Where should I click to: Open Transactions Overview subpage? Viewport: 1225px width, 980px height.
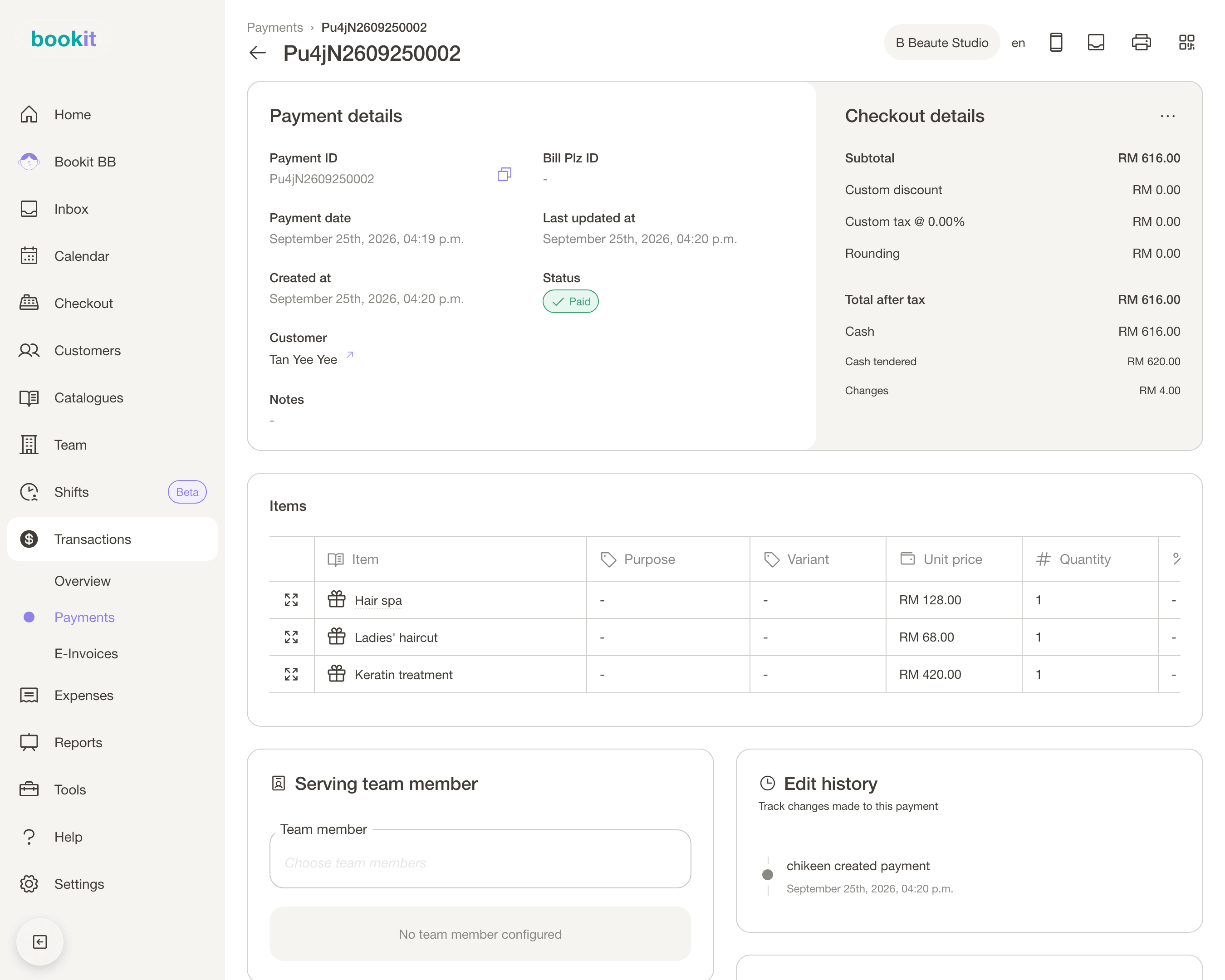click(83, 581)
